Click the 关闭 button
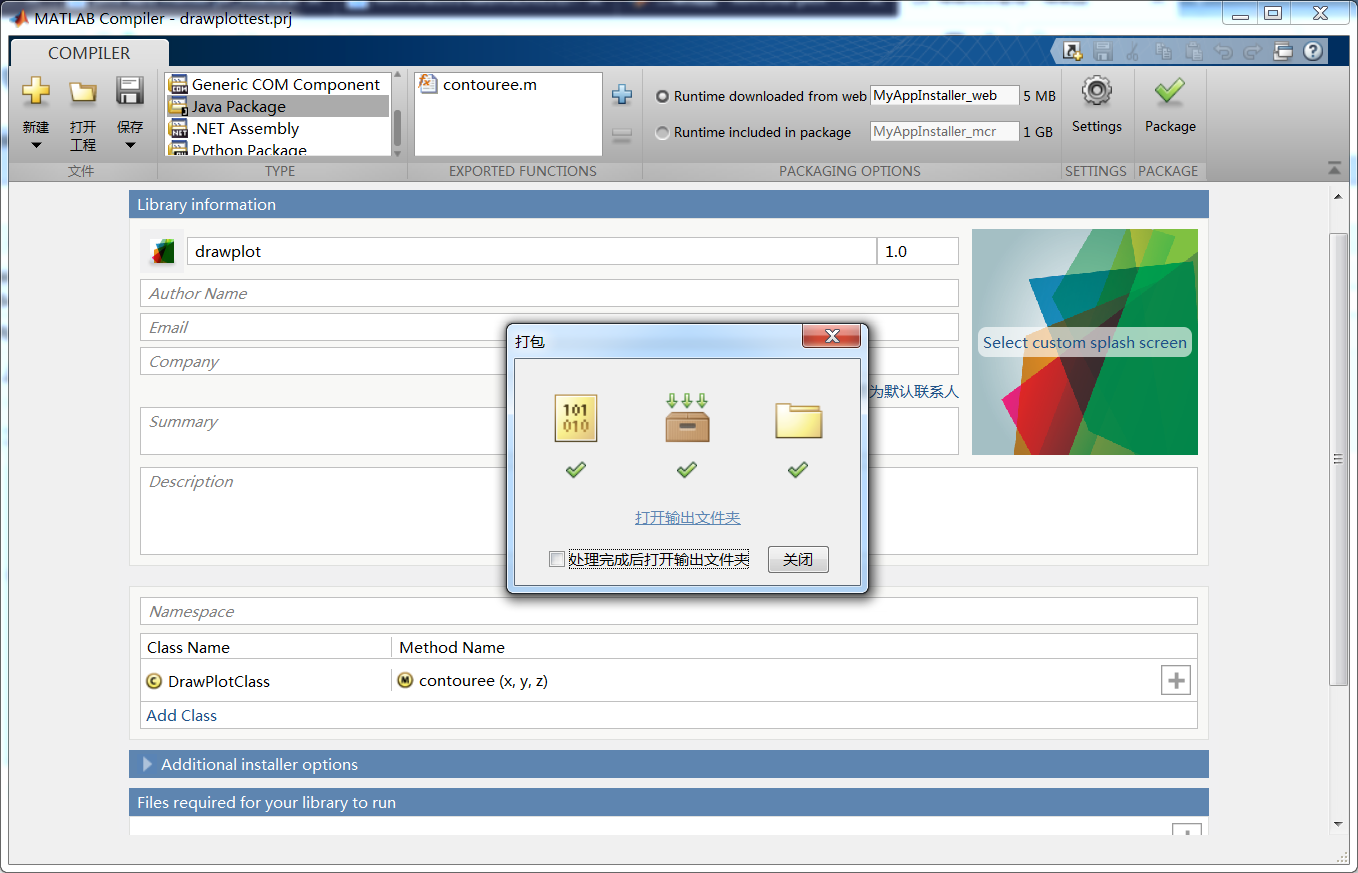This screenshot has height=873, width=1358. [798, 559]
